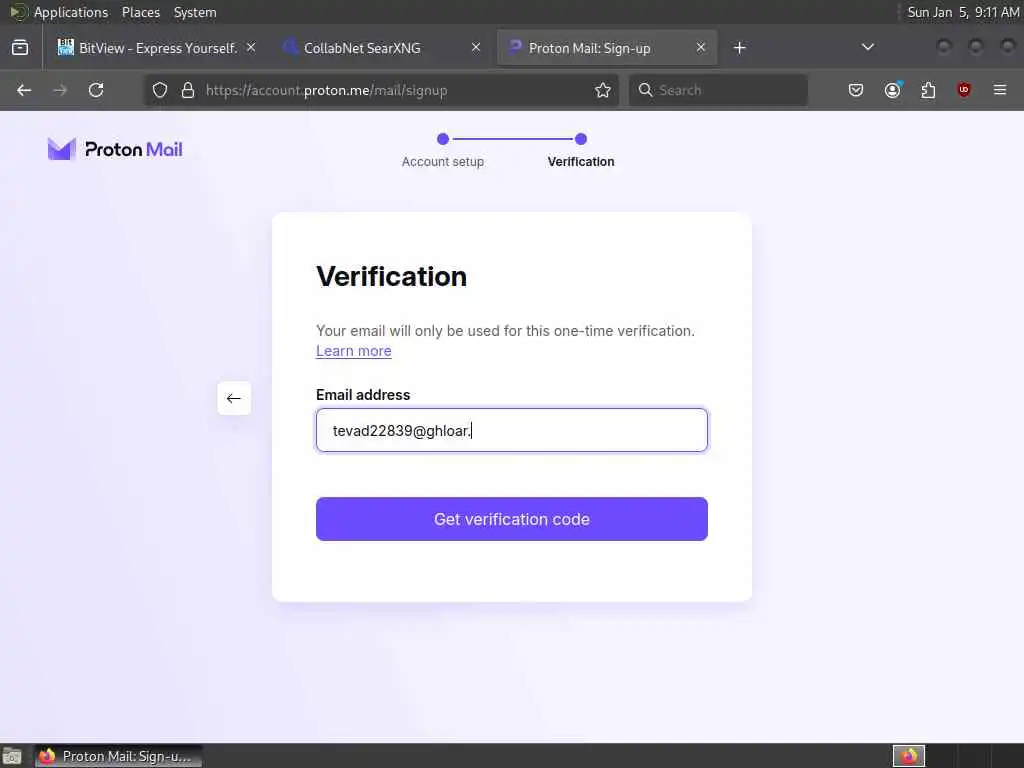Select Proton Mail window in taskbar
This screenshot has width=1024, height=768.
118,756
